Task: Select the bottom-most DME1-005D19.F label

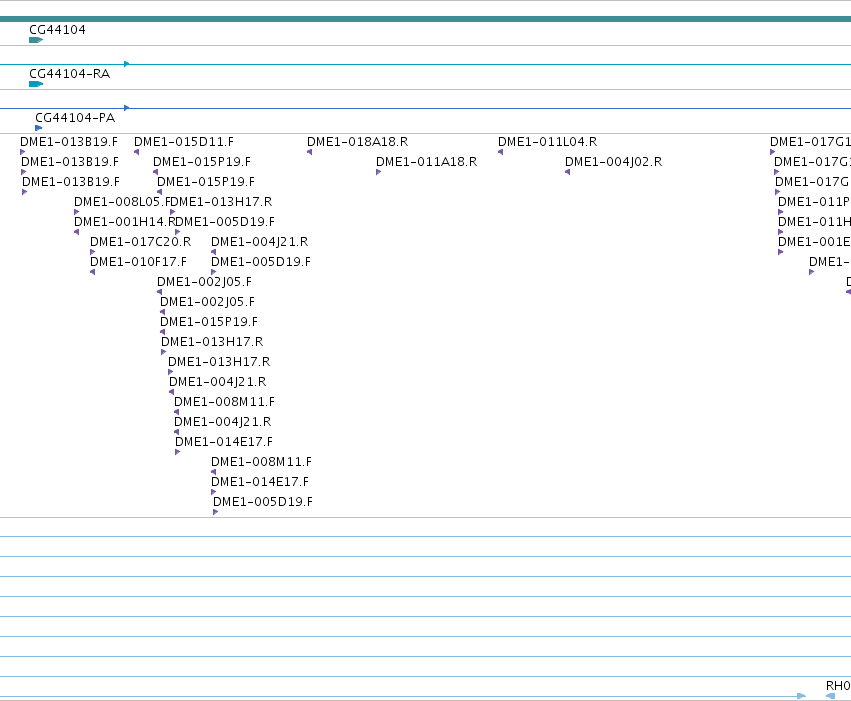Action: [x=263, y=502]
